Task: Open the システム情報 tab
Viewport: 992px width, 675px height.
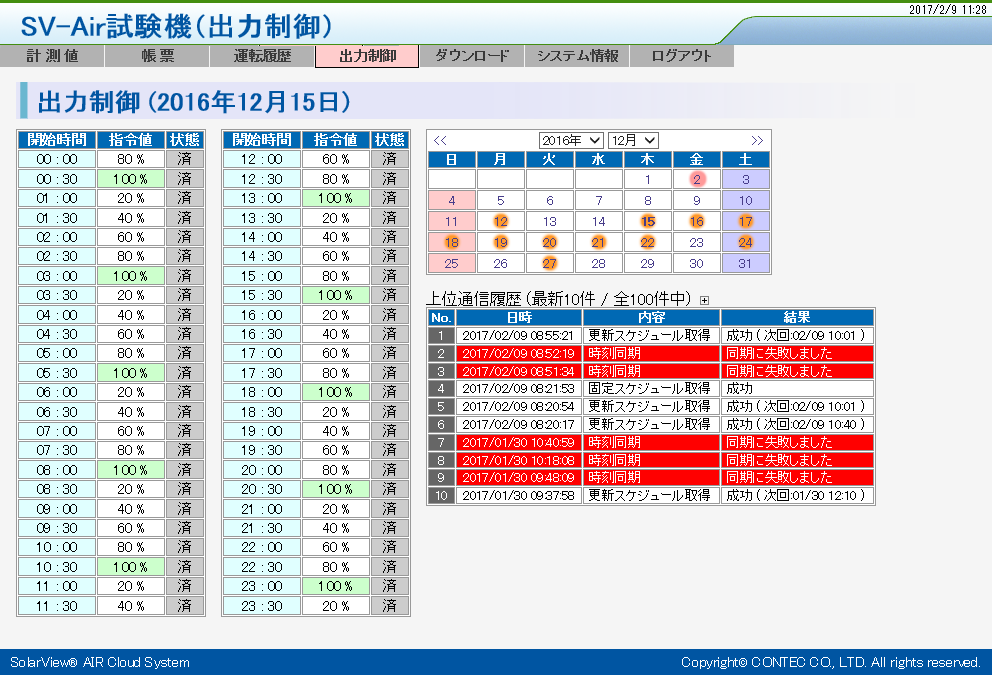Action: (577, 56)
